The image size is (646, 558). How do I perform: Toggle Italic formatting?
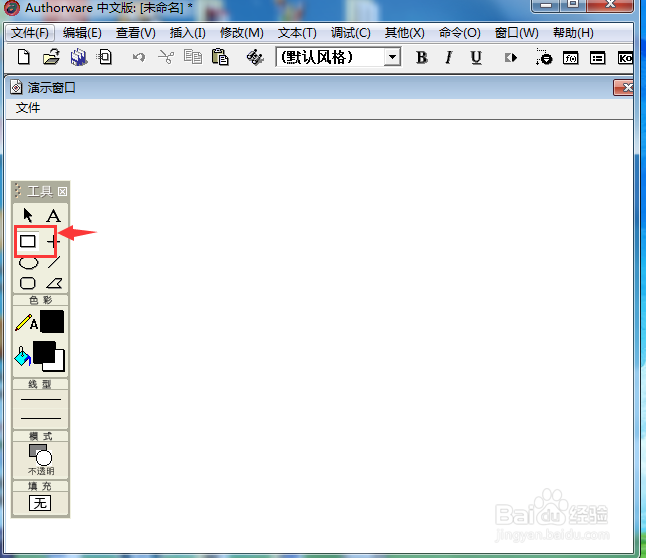tap(449, 57)
